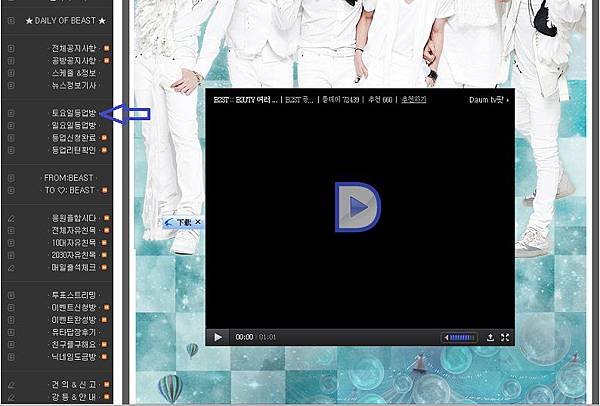Click board icon beside 공방공지사항
The height and width of the screenshot is (406, 600).
(11, 61)
